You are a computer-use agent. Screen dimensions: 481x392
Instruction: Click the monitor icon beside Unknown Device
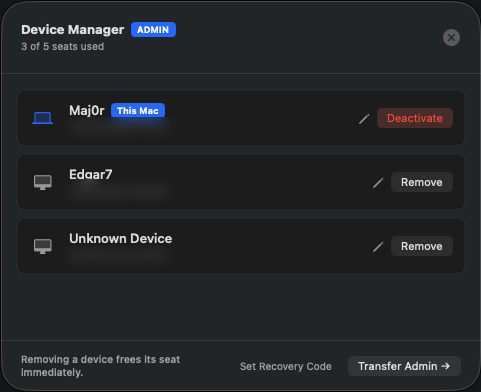[43, 246]
